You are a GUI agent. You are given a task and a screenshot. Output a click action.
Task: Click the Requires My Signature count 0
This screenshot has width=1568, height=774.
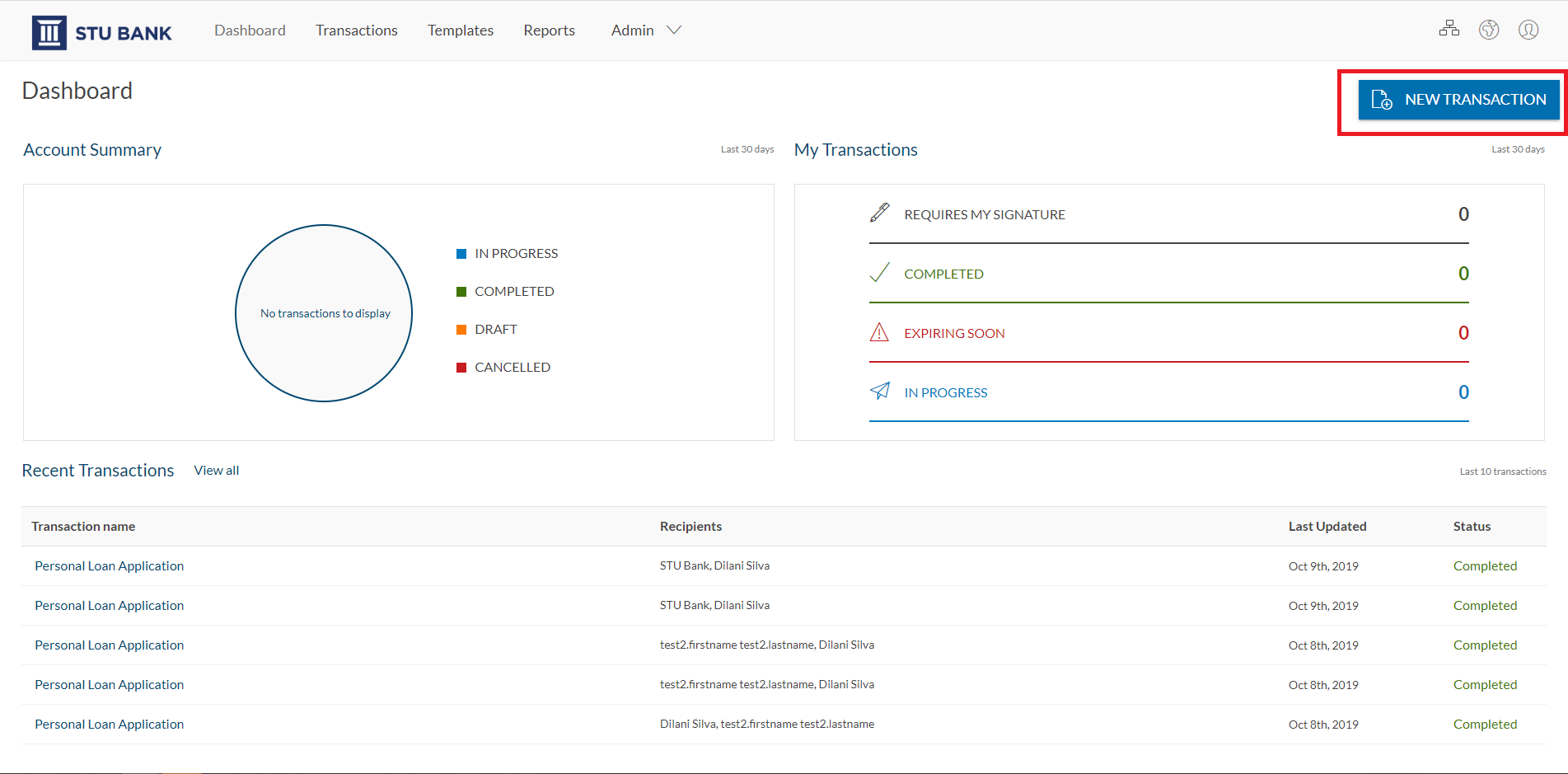tap(1463, 214)
